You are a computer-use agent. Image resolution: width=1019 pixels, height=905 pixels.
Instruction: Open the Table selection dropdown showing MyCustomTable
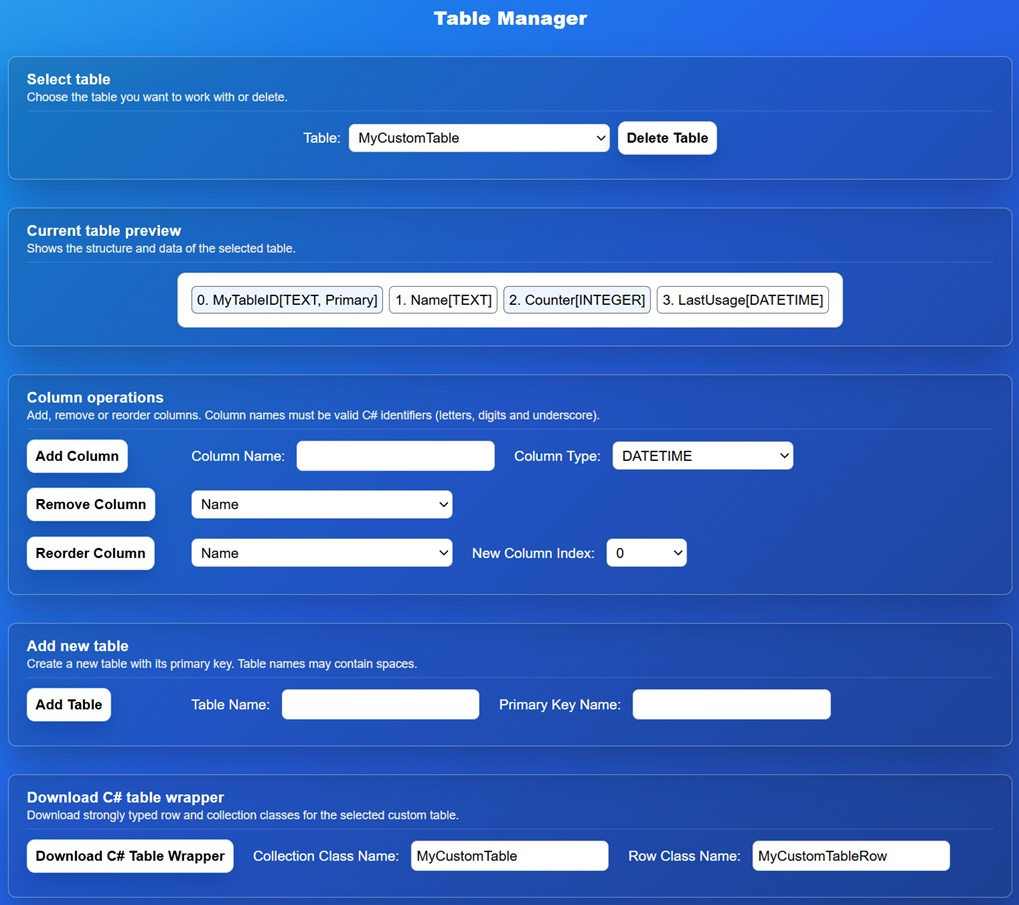[479, 138]
